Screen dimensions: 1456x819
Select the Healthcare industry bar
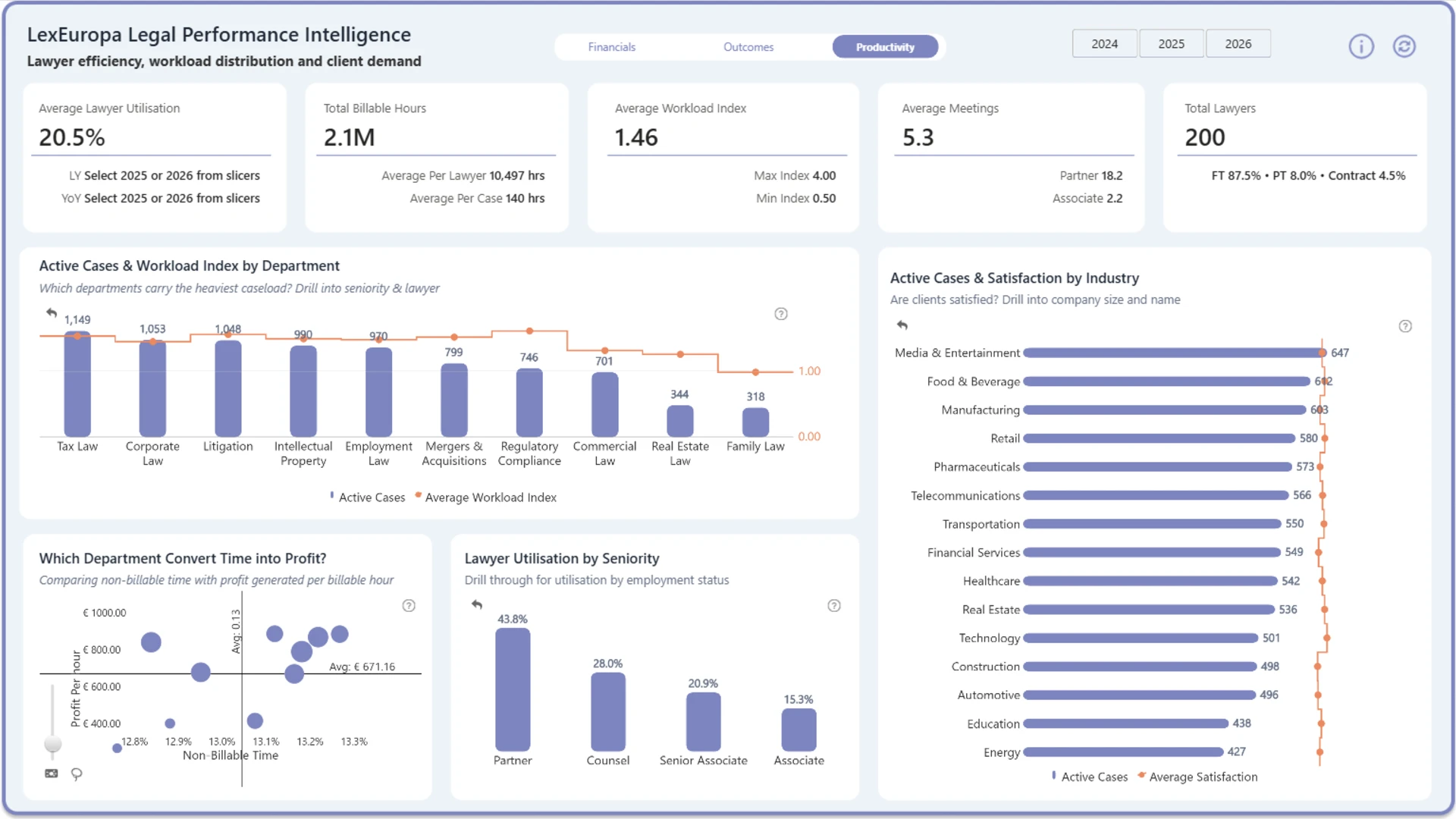coord(1150,581)
